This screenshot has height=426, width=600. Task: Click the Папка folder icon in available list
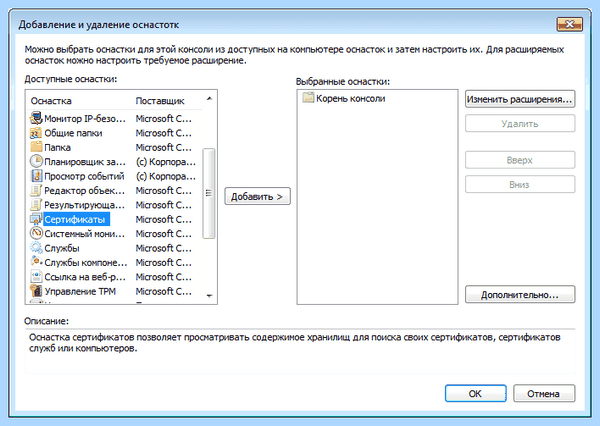(36, 147)
